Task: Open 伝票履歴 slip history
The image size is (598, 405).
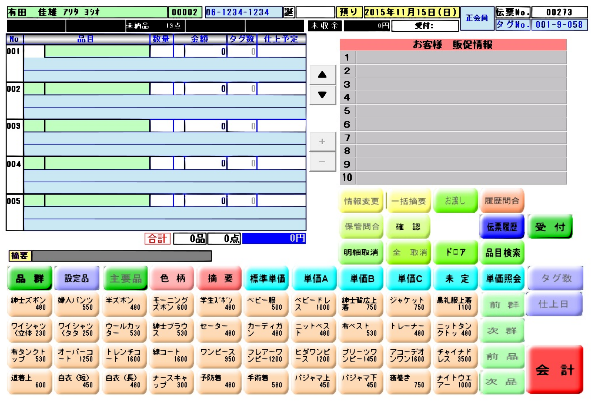Action: 502,227
